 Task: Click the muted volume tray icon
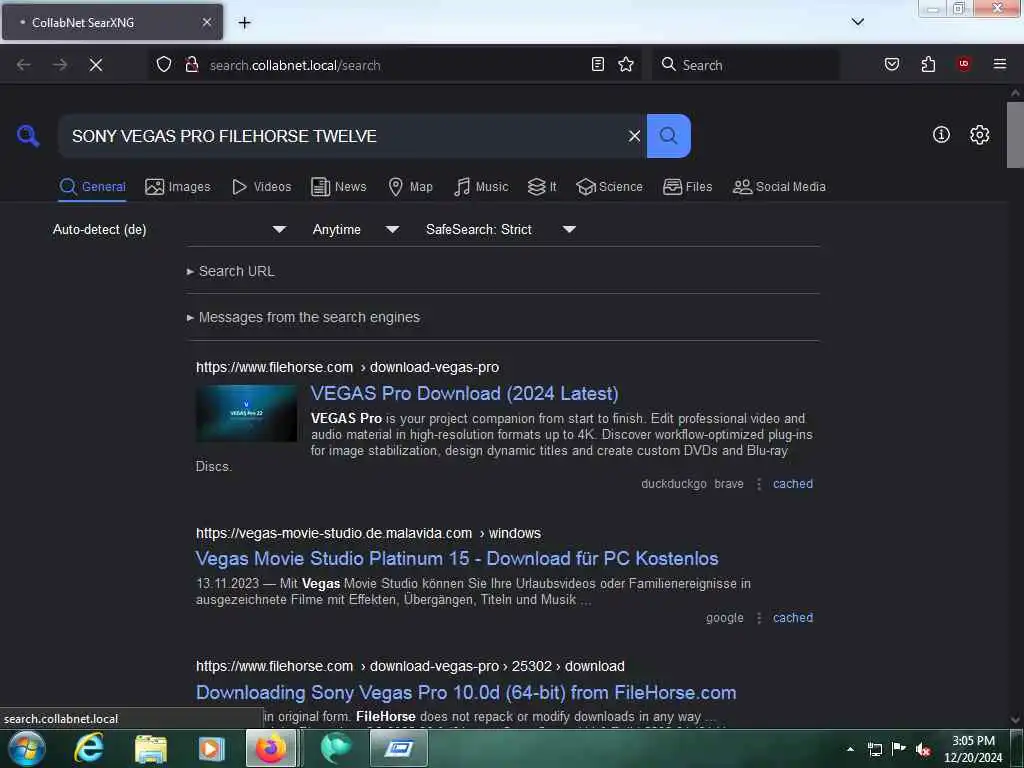tap(922, 749)
